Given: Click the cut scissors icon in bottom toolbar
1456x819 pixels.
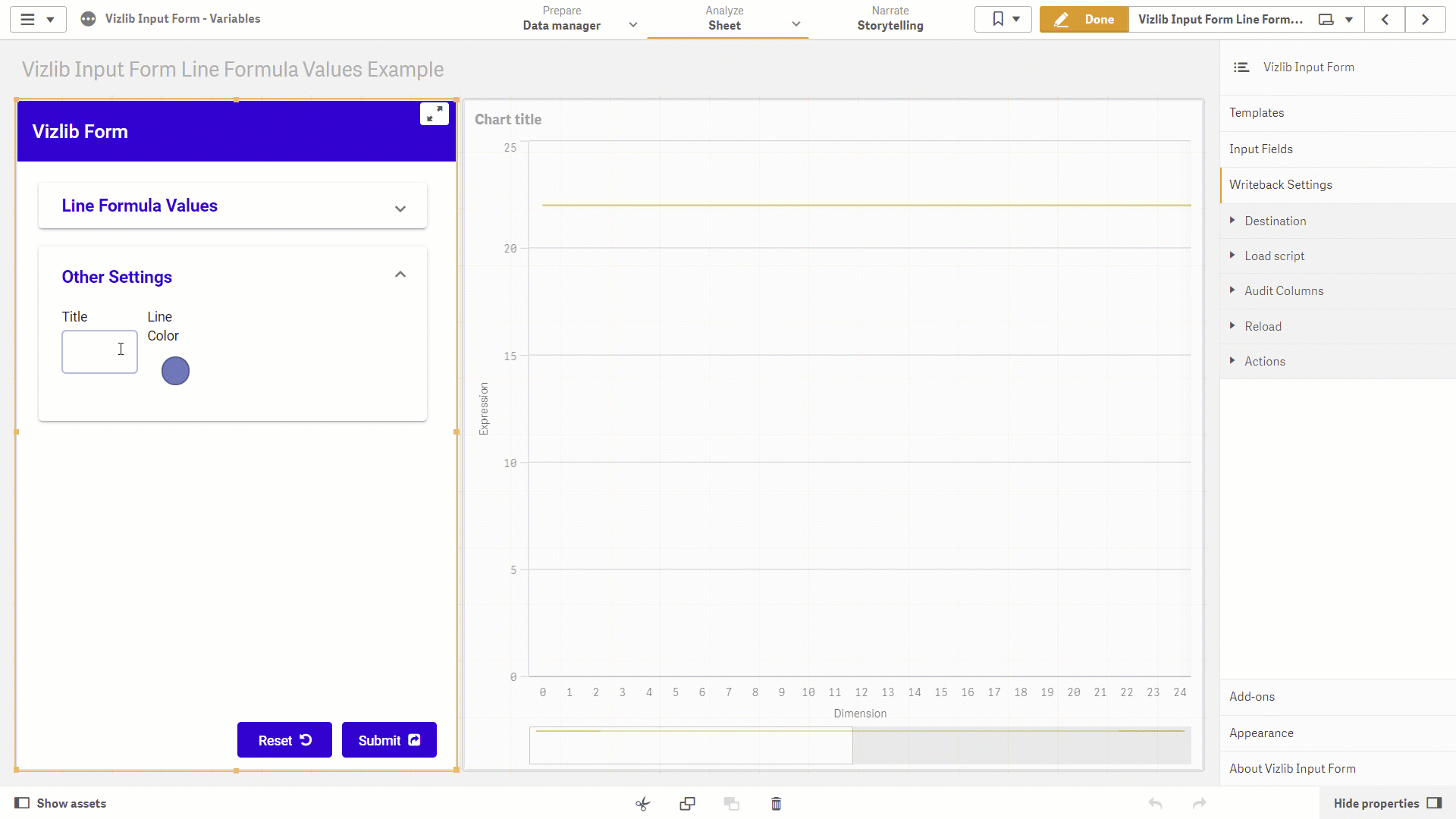Looking at the screenshot, I should [x=643, y=804].
